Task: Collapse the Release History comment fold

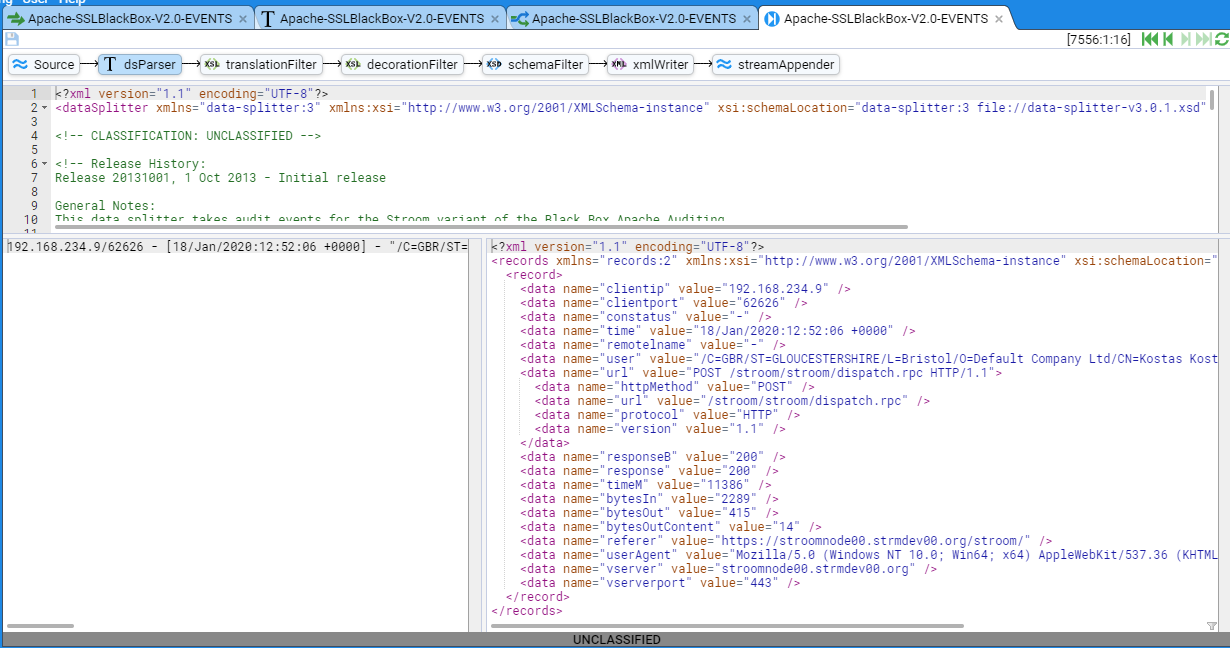Action: [x=45, y=164]
